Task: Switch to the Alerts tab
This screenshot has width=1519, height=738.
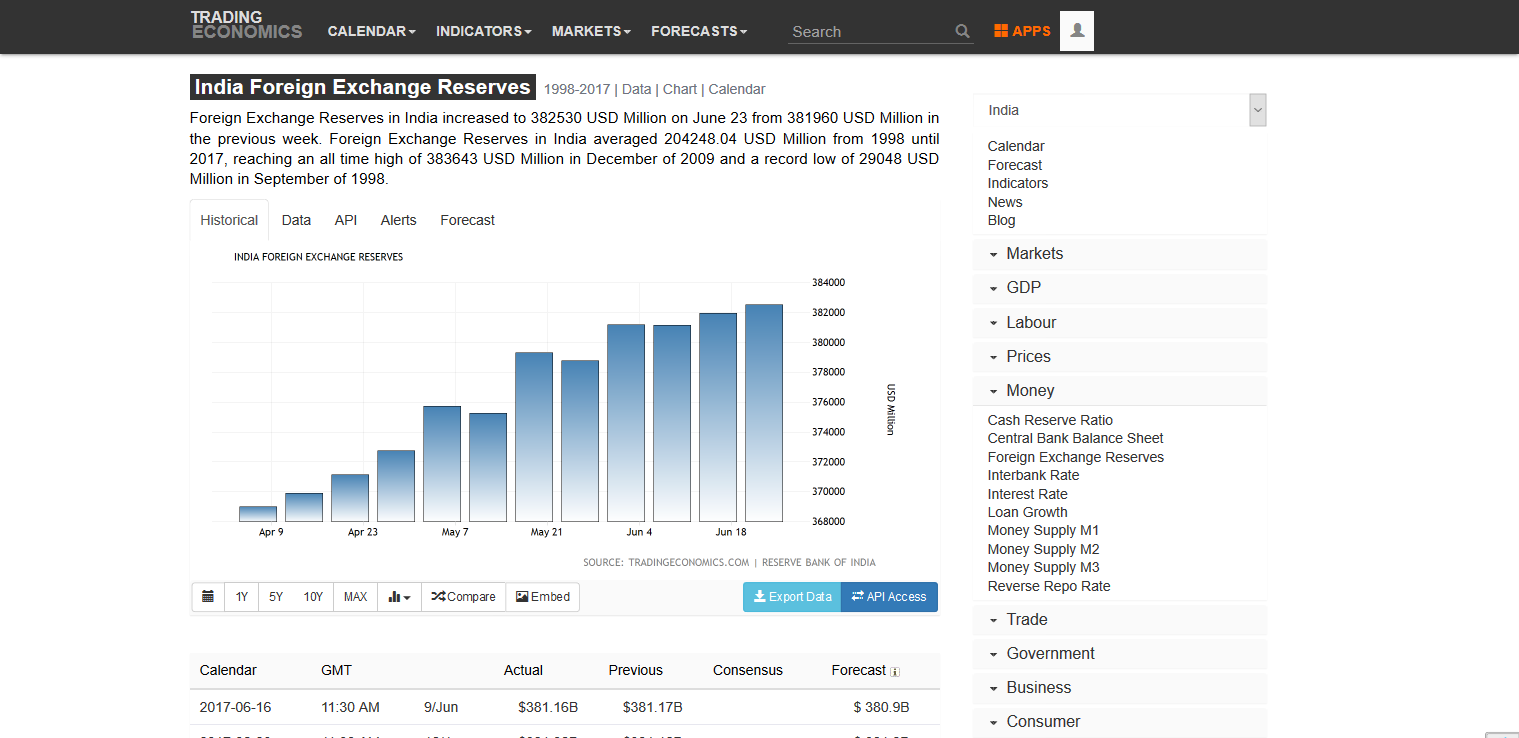Action: pos(398,220)
